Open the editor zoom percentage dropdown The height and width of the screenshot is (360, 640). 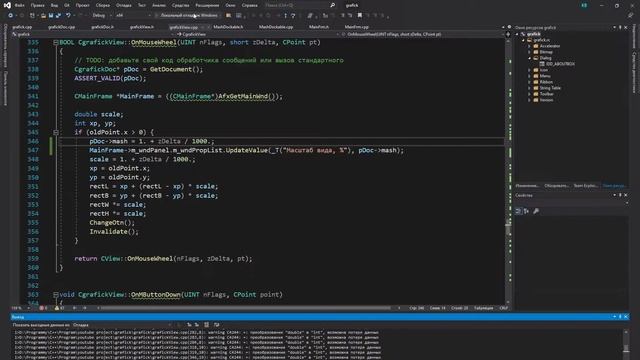20,308
